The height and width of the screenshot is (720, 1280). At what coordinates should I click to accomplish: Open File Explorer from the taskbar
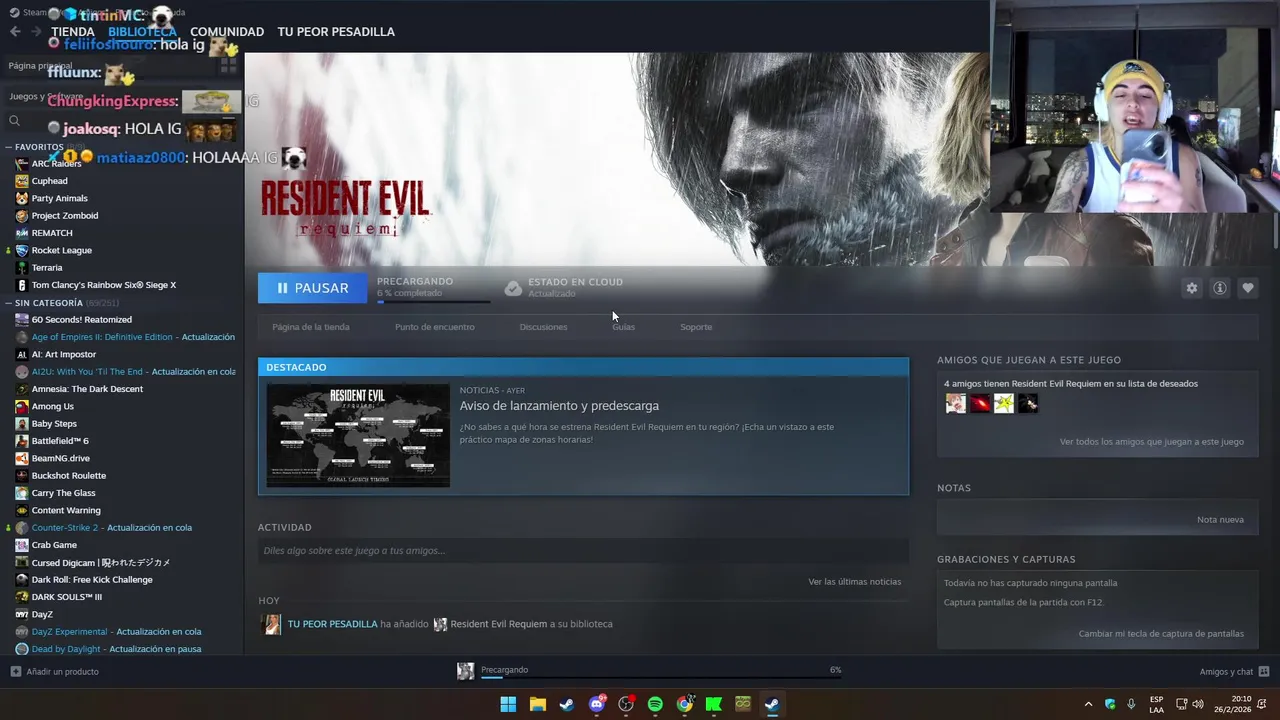tap(537, 704)
